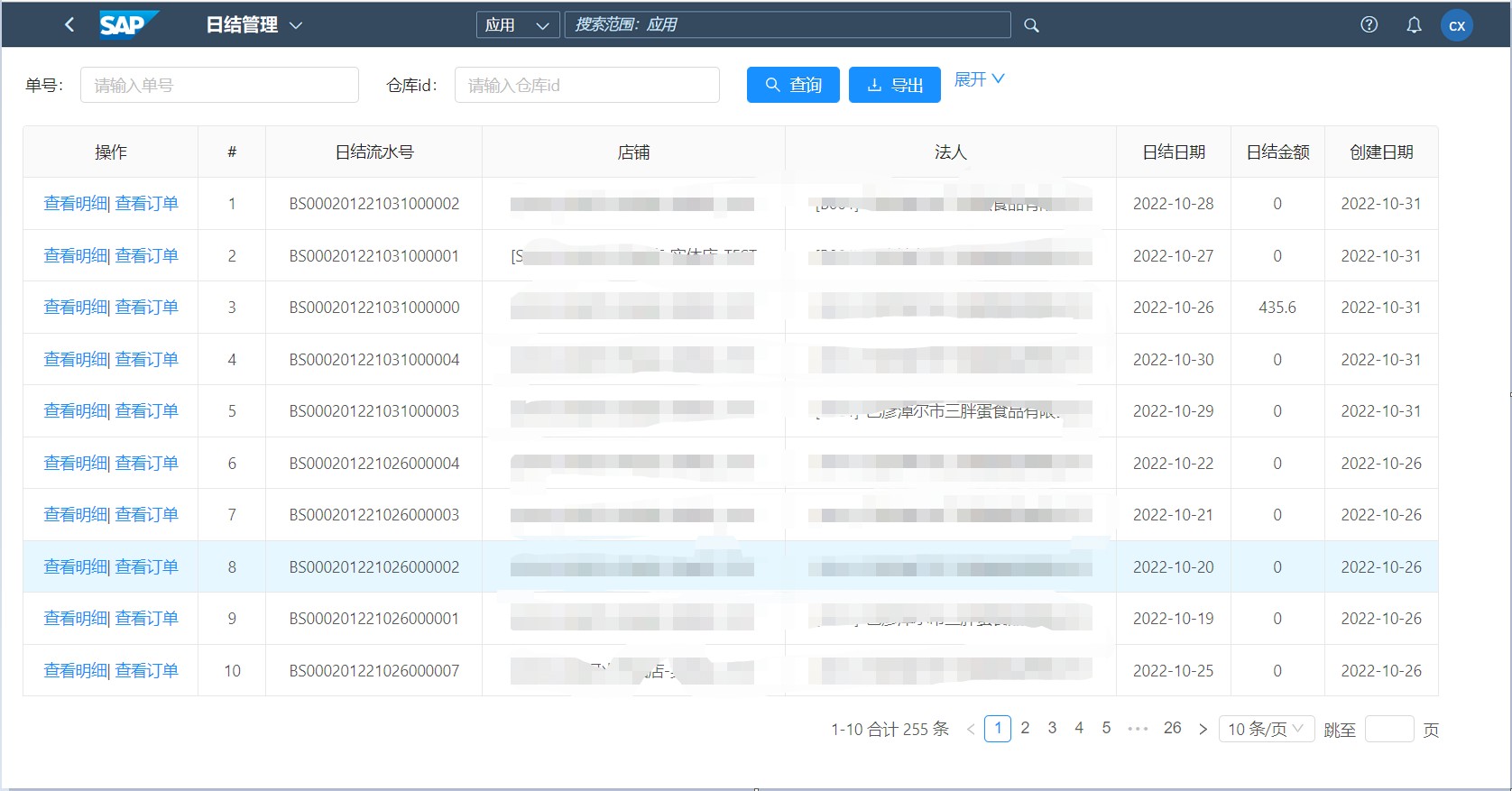Image resolution: width=1512 pixels, height=791 pixels.
Task: Go back using the header back arrow
Action: (x=69, y=25)
